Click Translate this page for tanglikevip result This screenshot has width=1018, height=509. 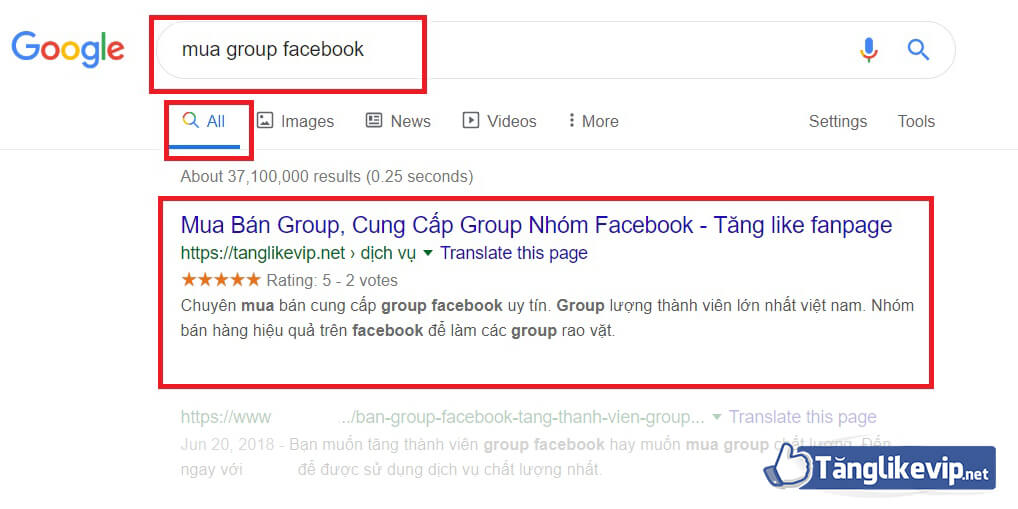pyautogui.click(x=514, y=253)
